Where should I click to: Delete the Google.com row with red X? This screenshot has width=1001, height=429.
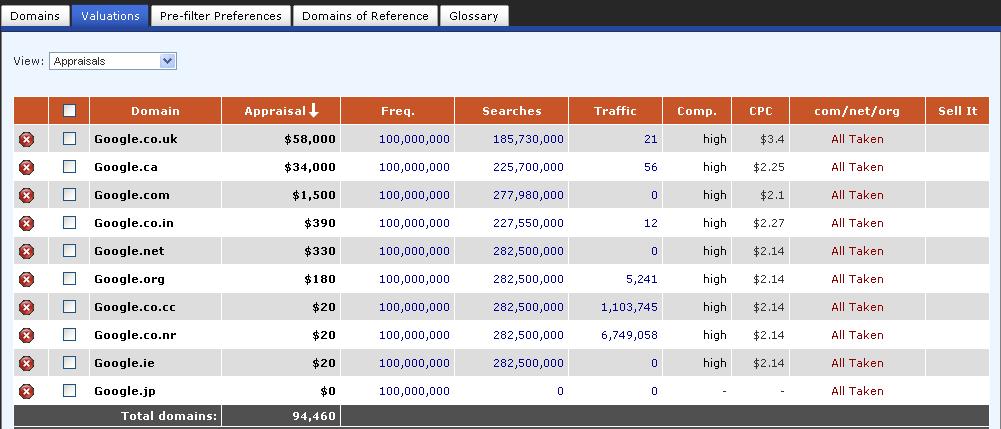coord(27,195)
